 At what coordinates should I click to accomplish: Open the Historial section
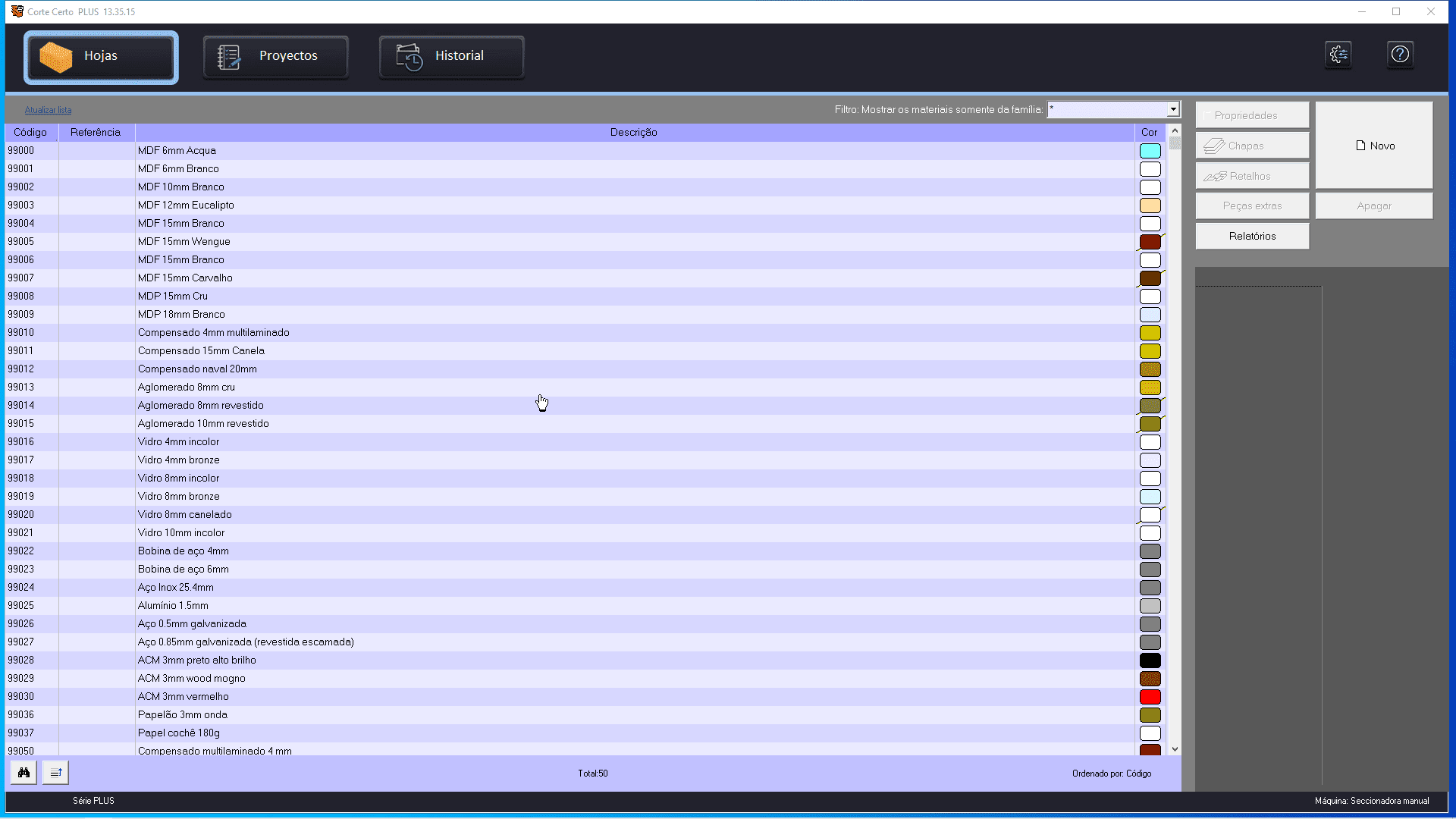point(451,57)
